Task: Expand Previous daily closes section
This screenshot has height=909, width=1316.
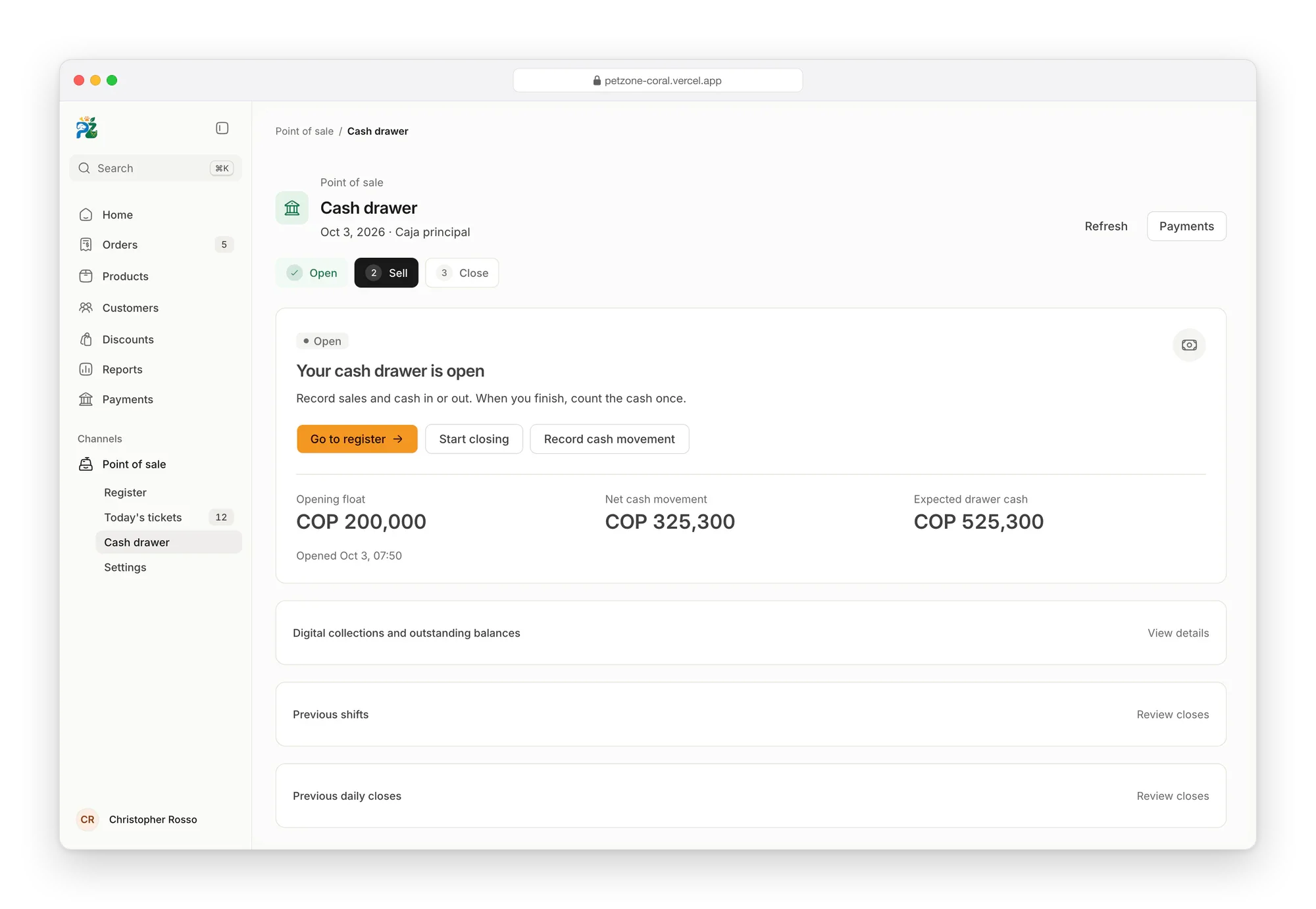Action: [x=751, y=796]
